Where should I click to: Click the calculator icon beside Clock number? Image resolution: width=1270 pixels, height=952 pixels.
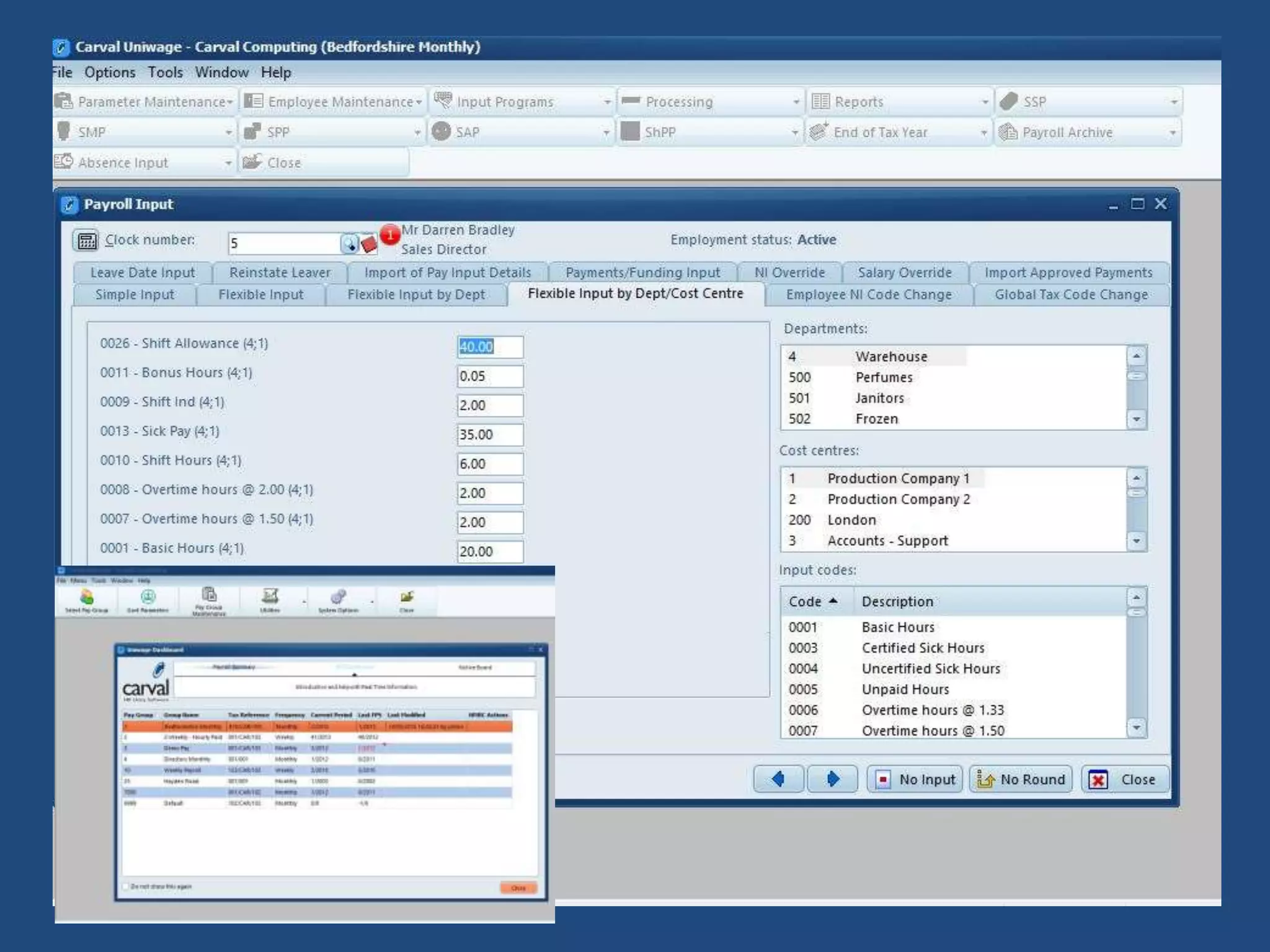pyautogui.click(x=86, y=240)
